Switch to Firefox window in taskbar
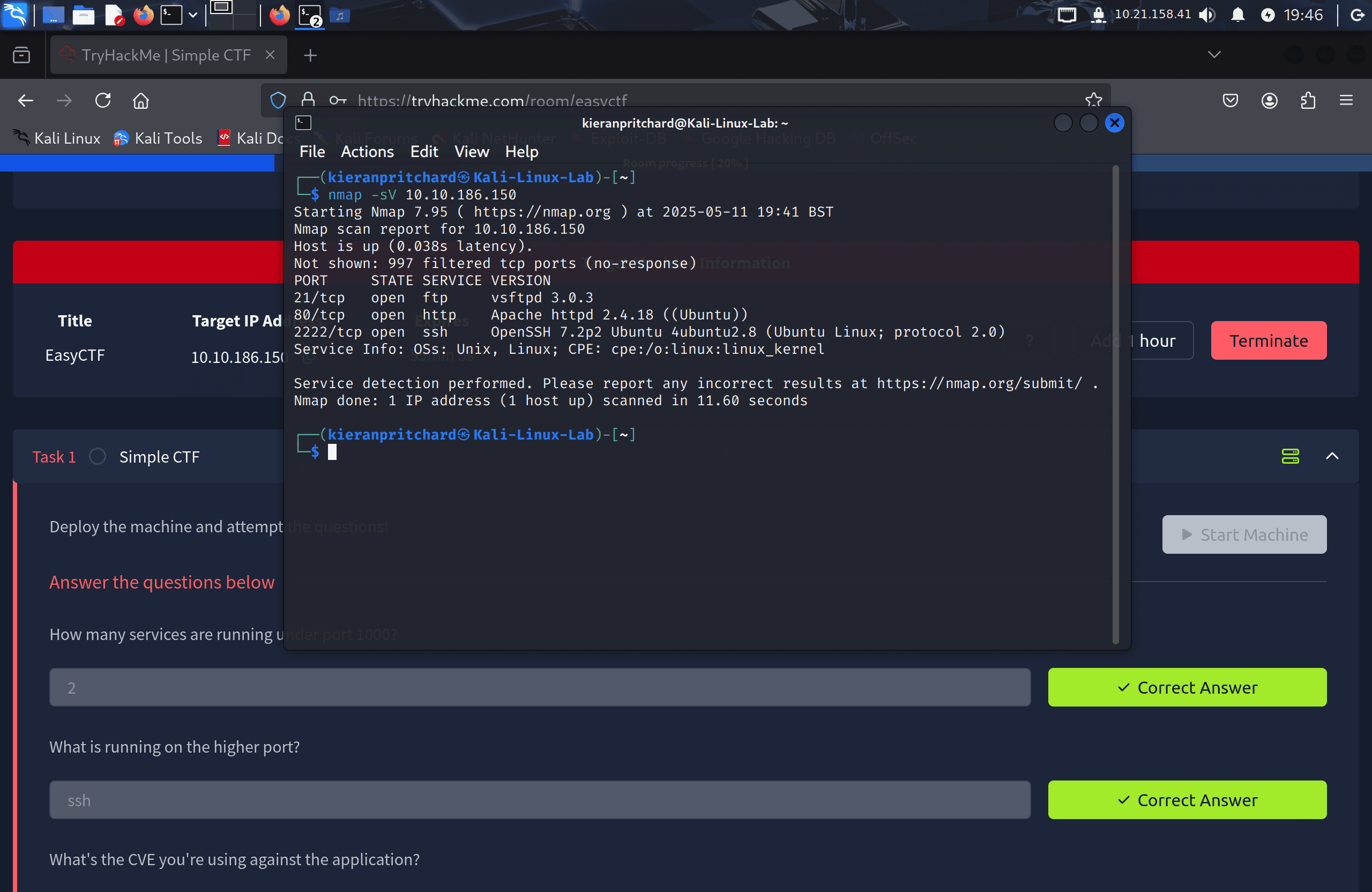1372x892 pixels. pos(280,15)
